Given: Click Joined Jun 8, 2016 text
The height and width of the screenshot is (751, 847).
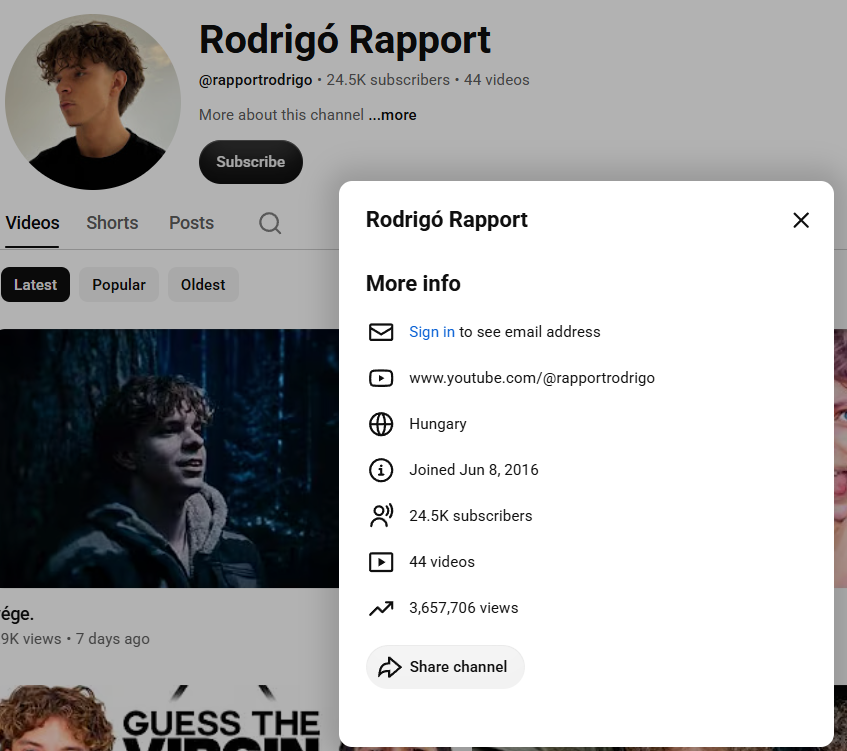Looking at the screenshot, I should point(474,470).
